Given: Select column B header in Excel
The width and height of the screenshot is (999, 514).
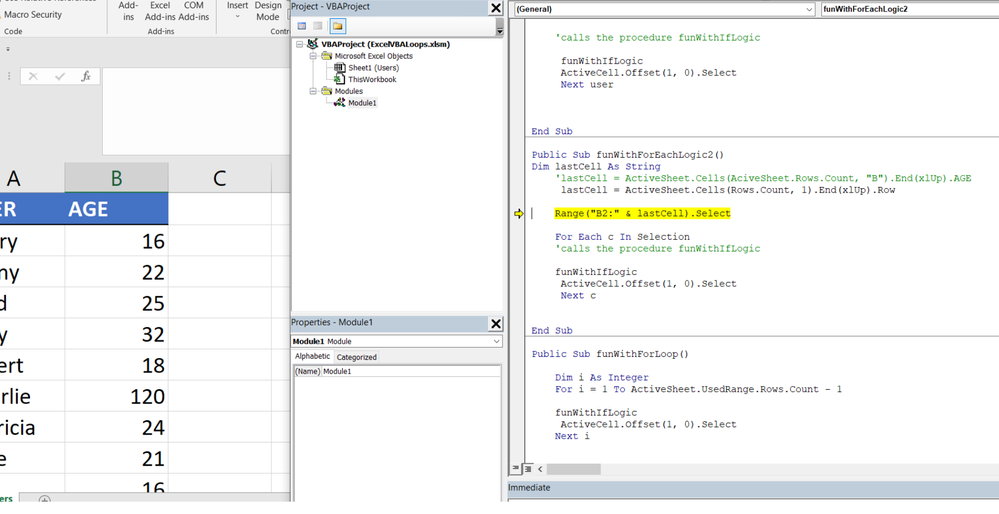Looking at the screenshot, I should (116, 178).
